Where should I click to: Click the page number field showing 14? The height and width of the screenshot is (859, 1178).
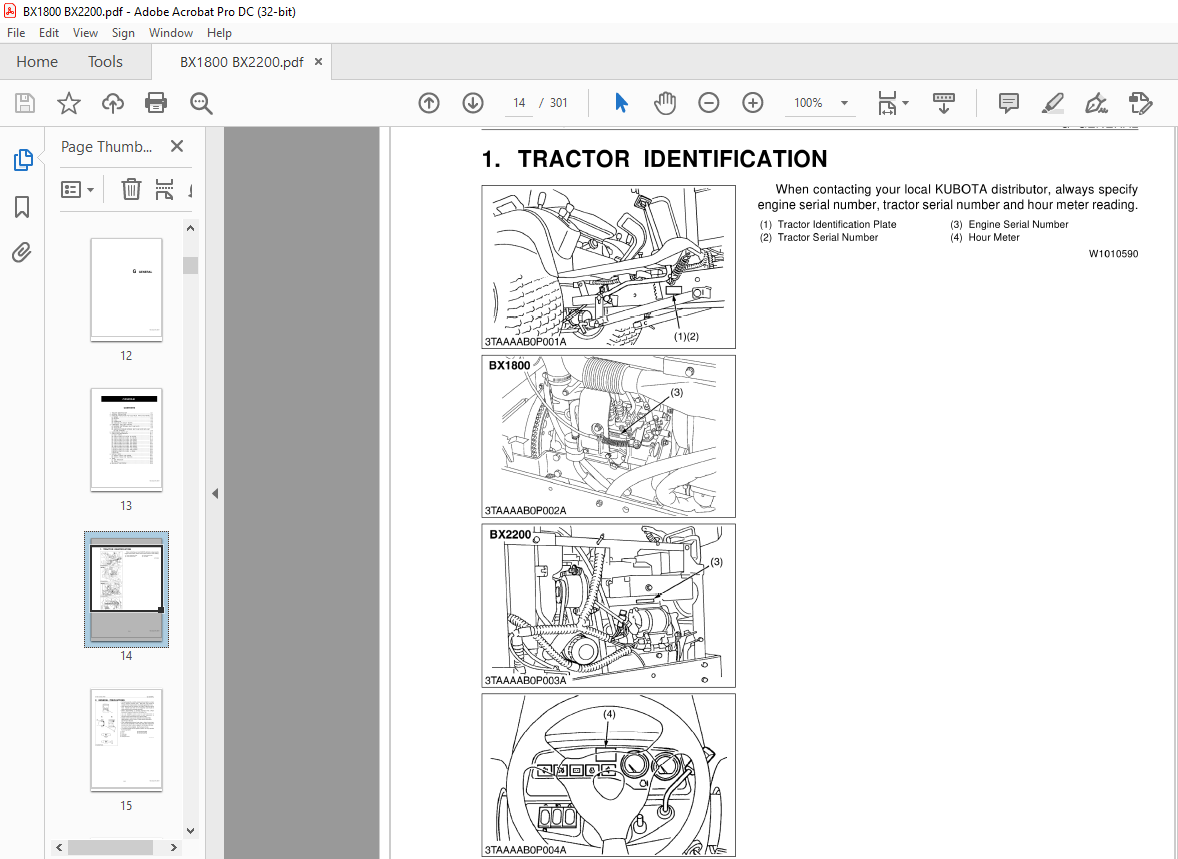point(518,103)
